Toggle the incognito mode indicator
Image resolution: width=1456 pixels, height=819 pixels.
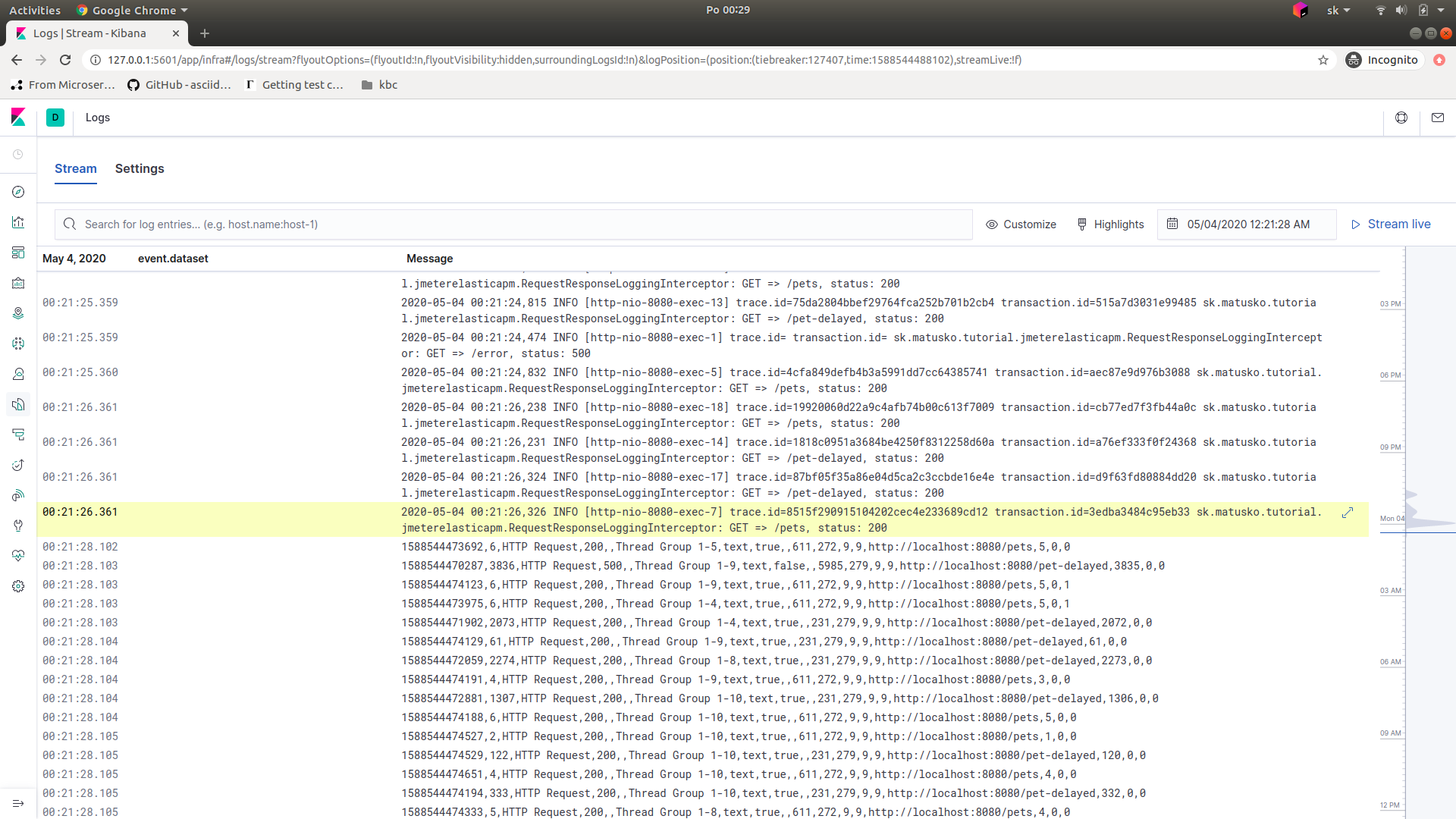(1384, 59)
